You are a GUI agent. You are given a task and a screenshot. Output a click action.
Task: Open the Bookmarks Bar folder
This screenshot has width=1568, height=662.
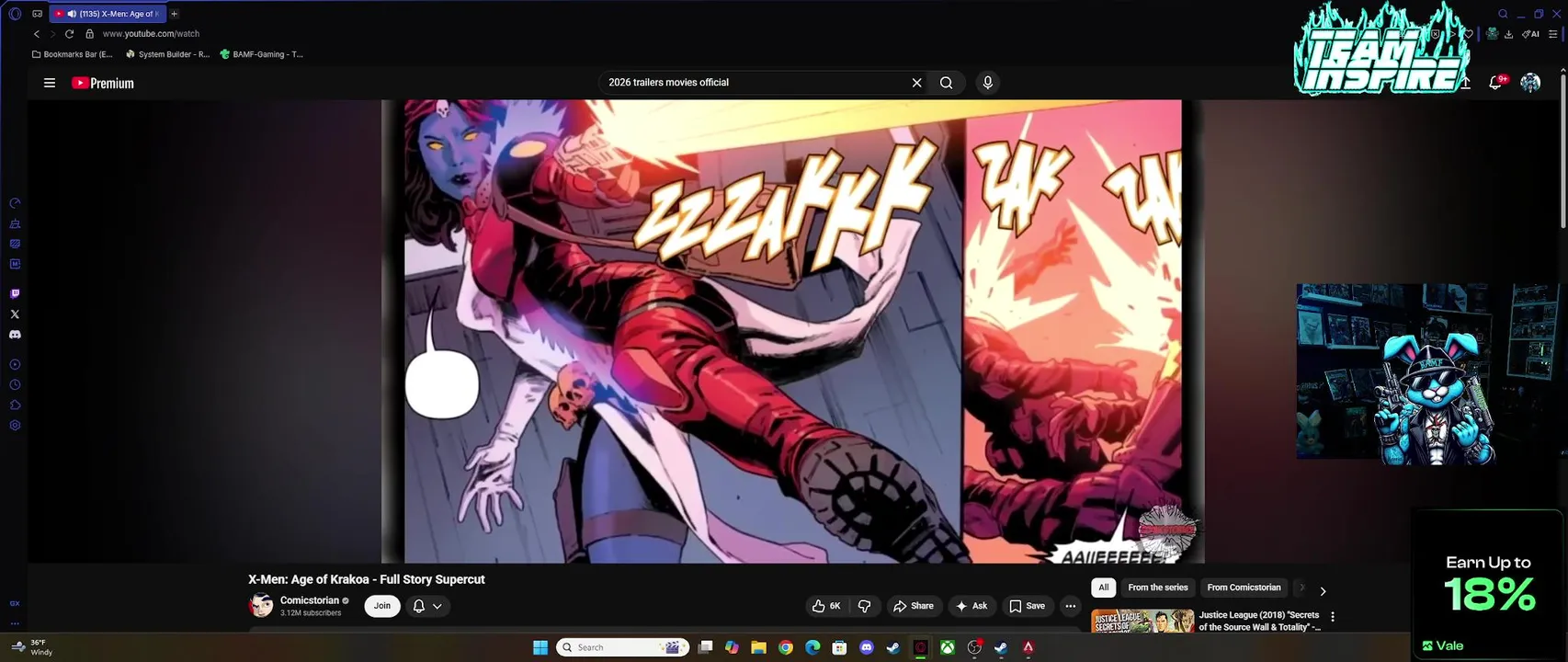coord(72,54)
